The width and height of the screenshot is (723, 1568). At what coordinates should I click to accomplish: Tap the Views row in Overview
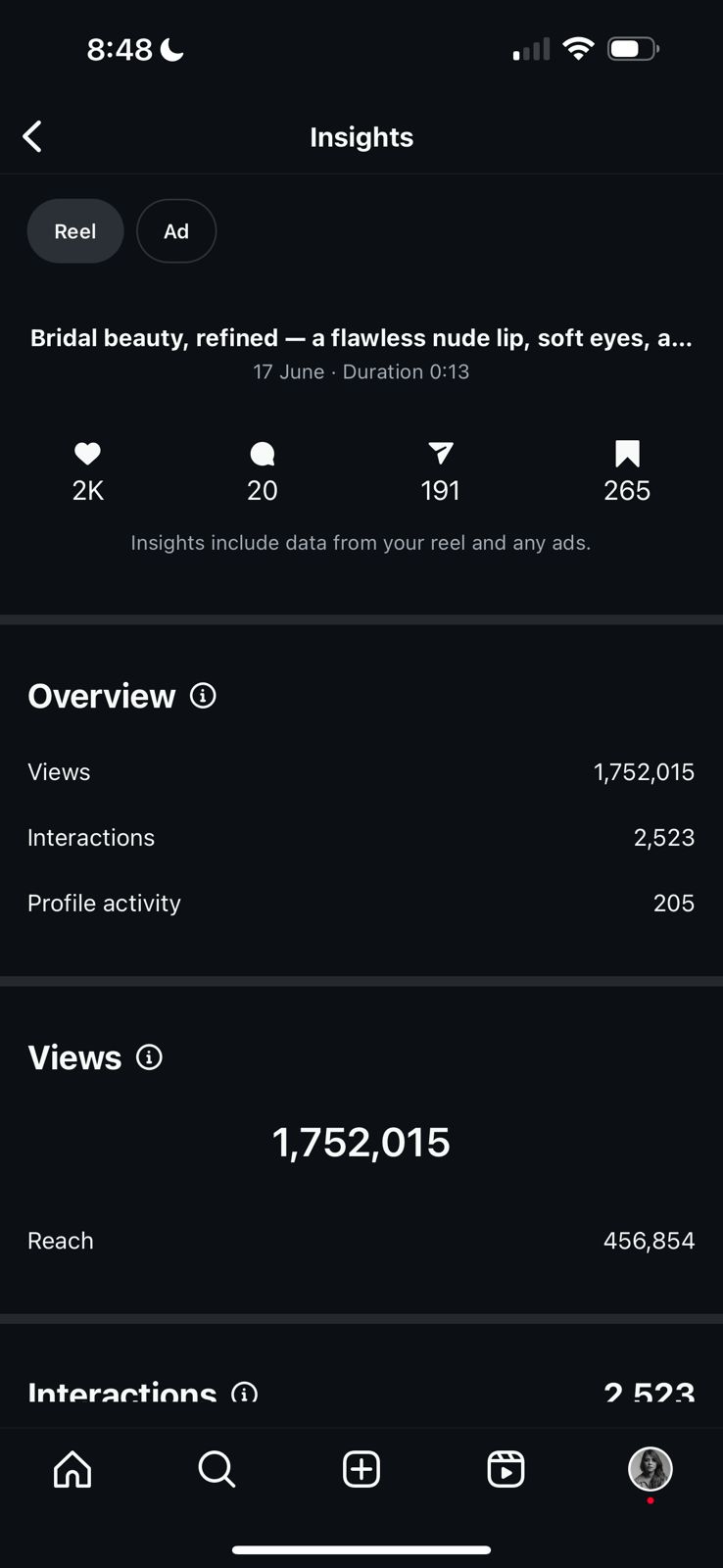click(x=361, y=772)
